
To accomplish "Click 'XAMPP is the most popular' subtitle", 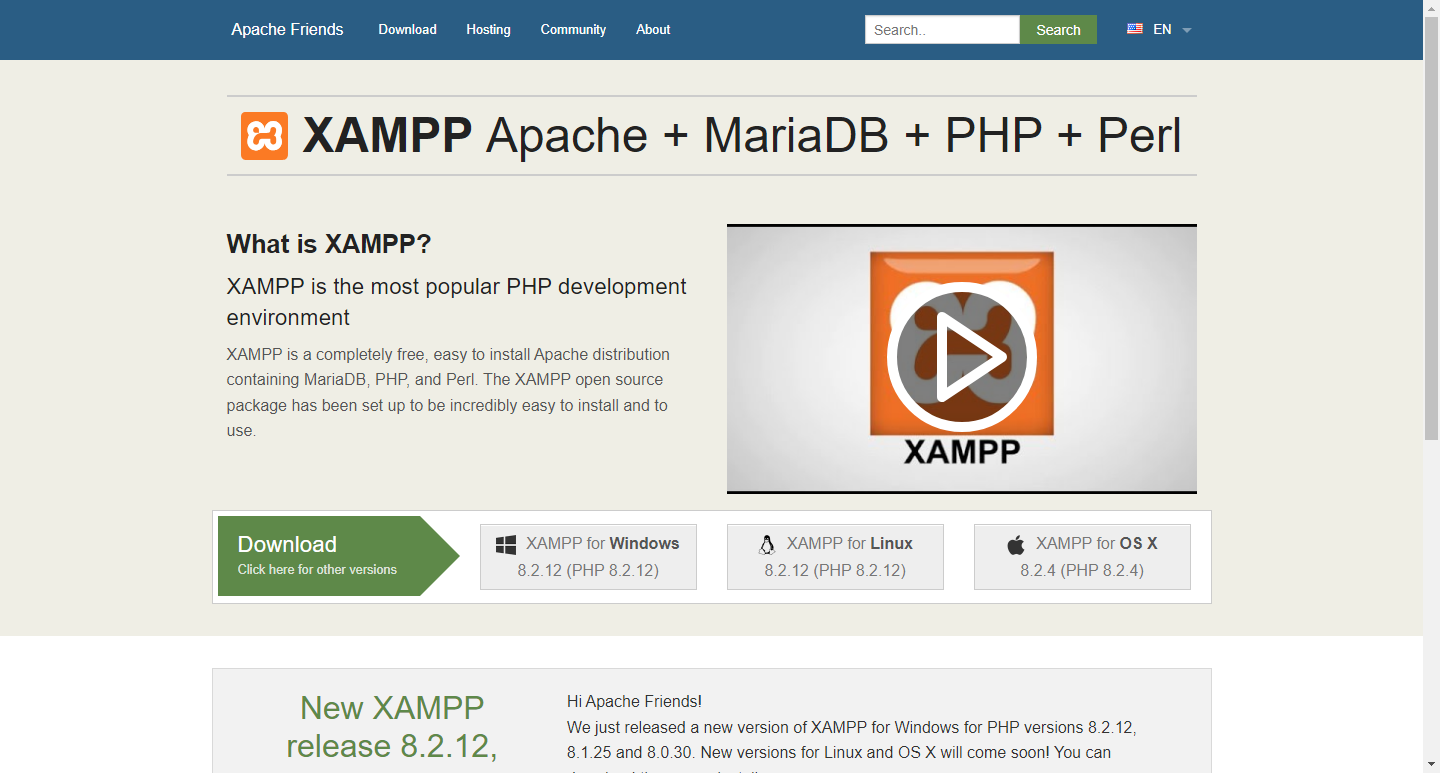I will point(457,302).
